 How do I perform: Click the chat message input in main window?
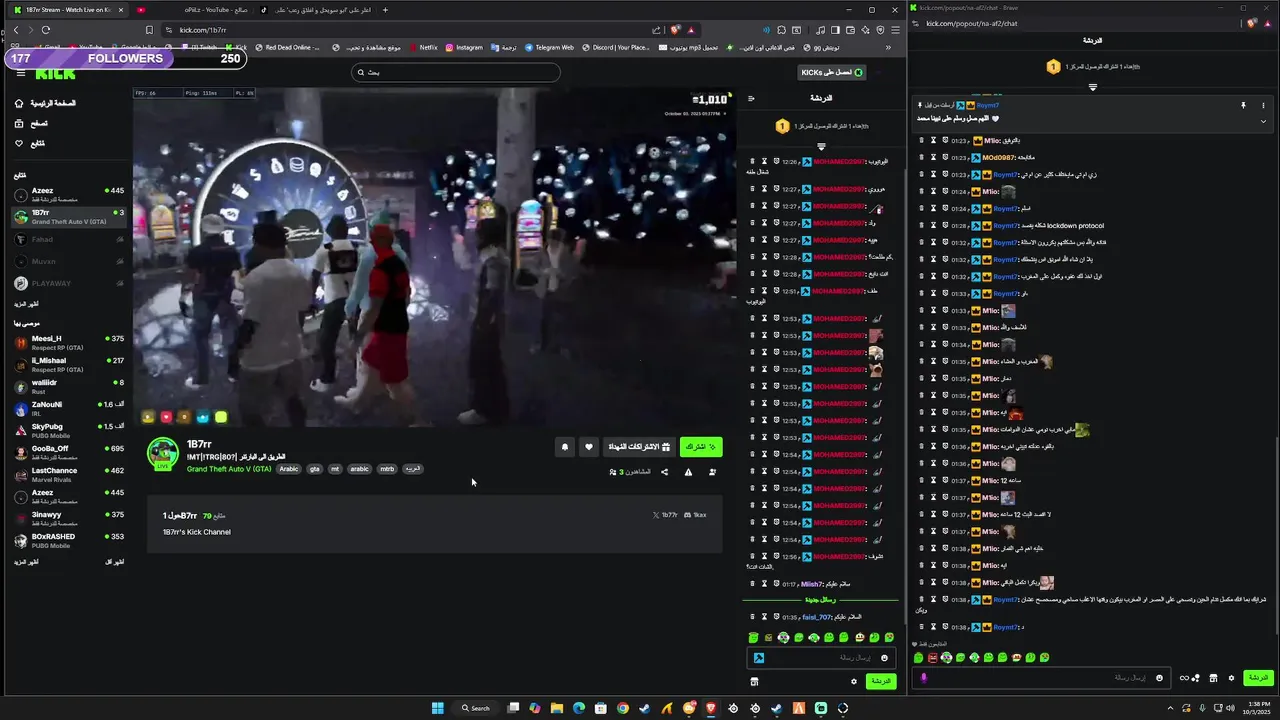pos(820,657)
